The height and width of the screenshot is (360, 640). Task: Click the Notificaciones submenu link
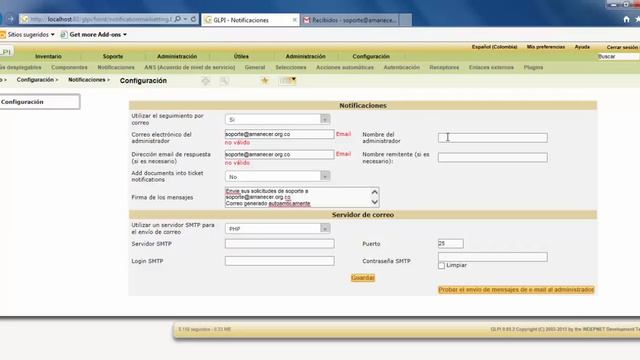pos(116,67)
